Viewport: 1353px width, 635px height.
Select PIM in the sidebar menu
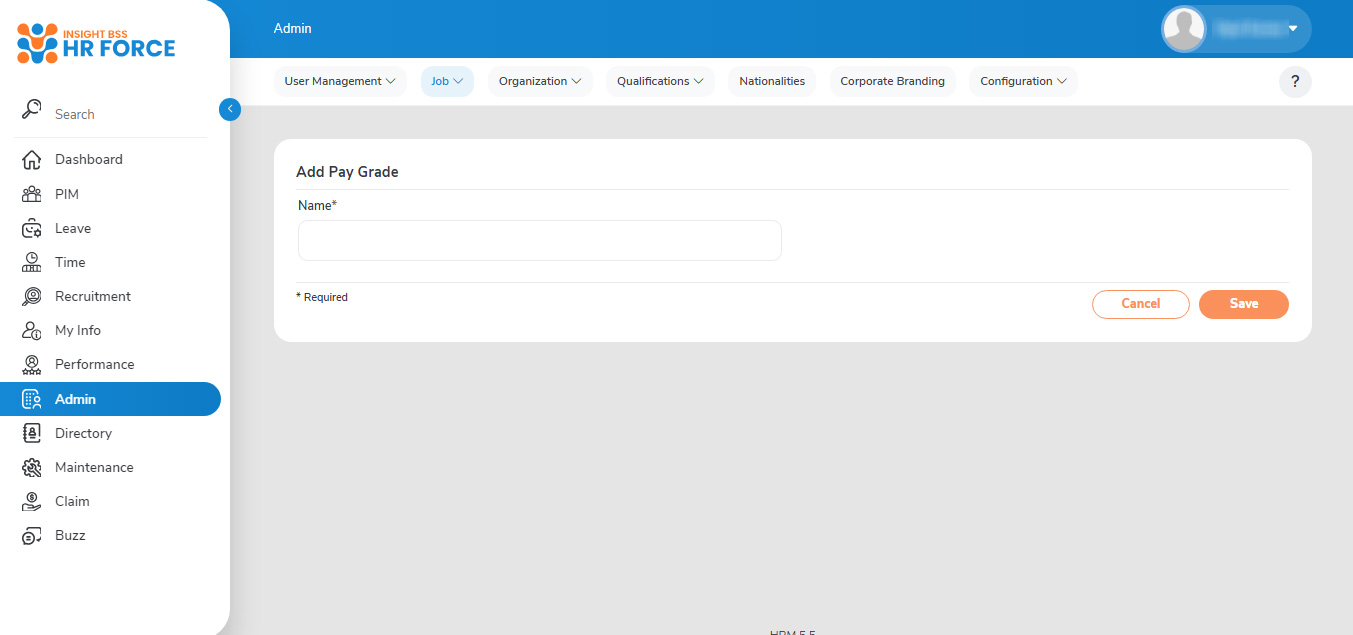[67, 194]
